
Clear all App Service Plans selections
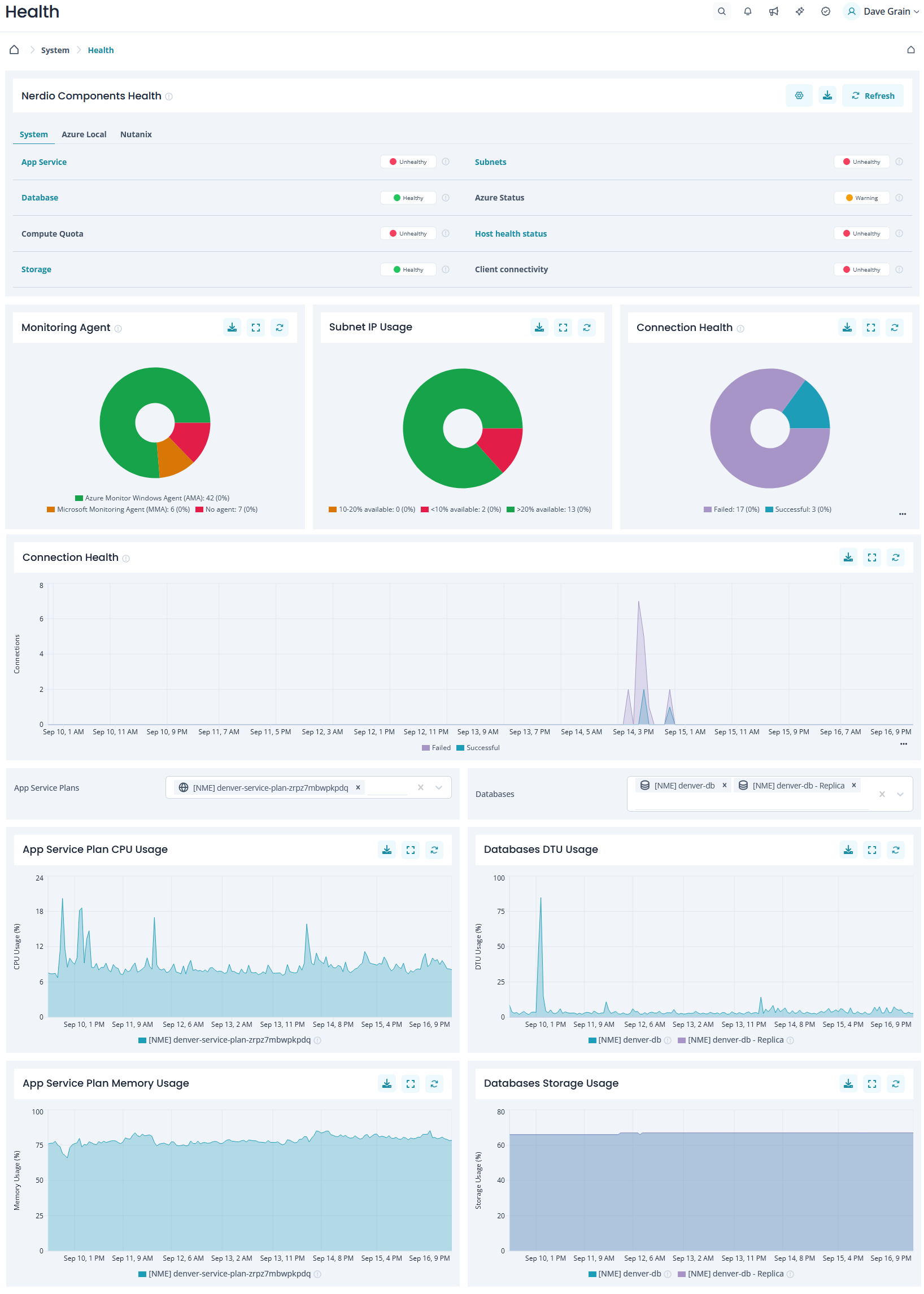(x=420, y=788)
